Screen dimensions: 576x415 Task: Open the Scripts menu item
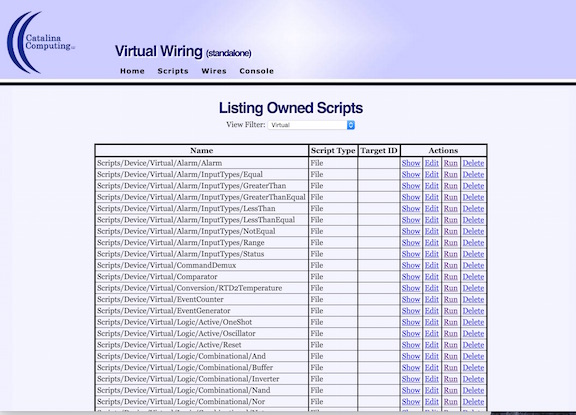tap(173, 71)
